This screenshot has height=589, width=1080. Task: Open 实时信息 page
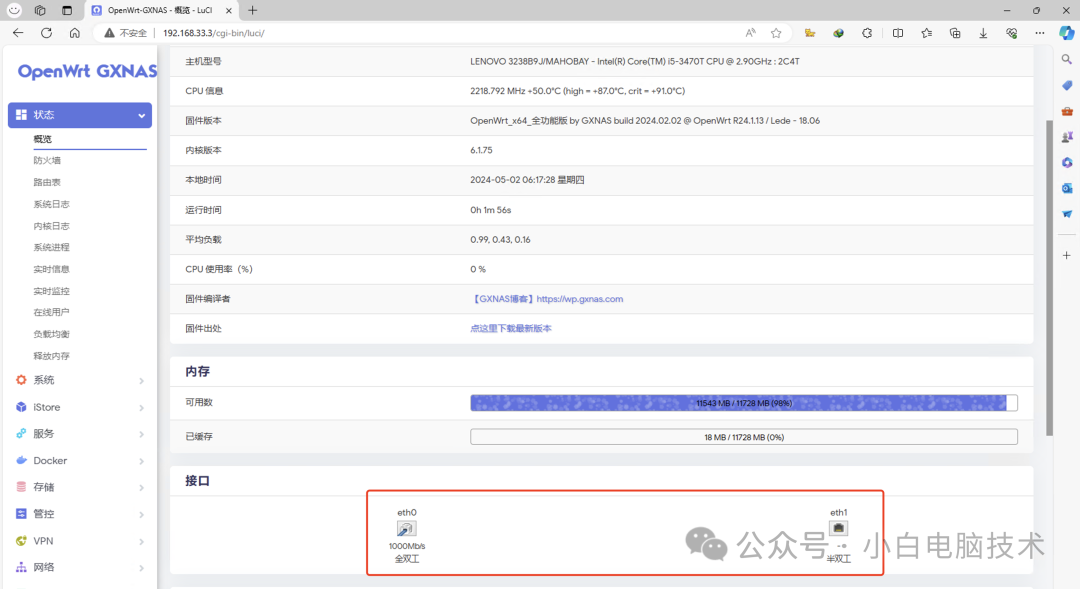[52, 269]
